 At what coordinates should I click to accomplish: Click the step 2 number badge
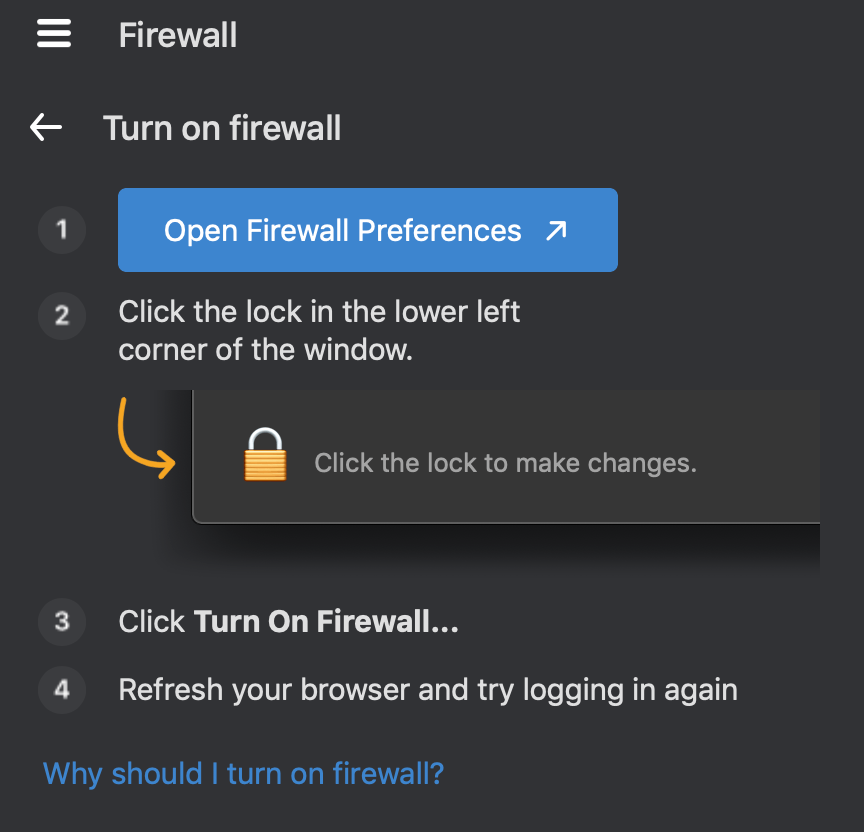click(62, 315)
